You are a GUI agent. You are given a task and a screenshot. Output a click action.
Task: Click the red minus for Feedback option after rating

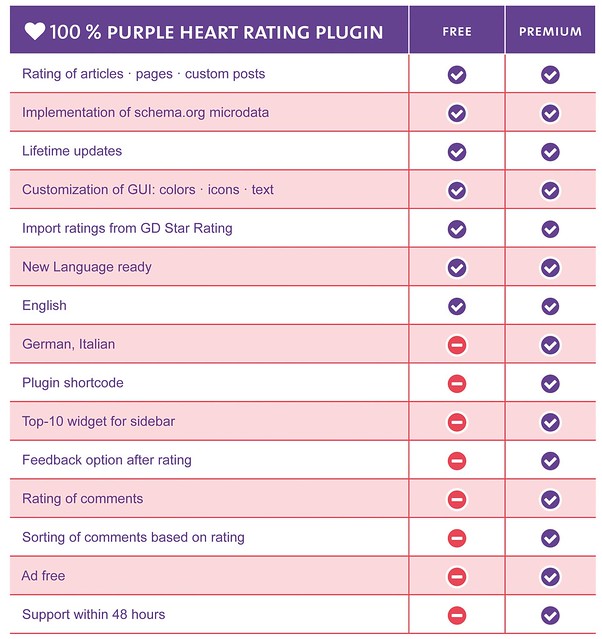click(456, 461)
